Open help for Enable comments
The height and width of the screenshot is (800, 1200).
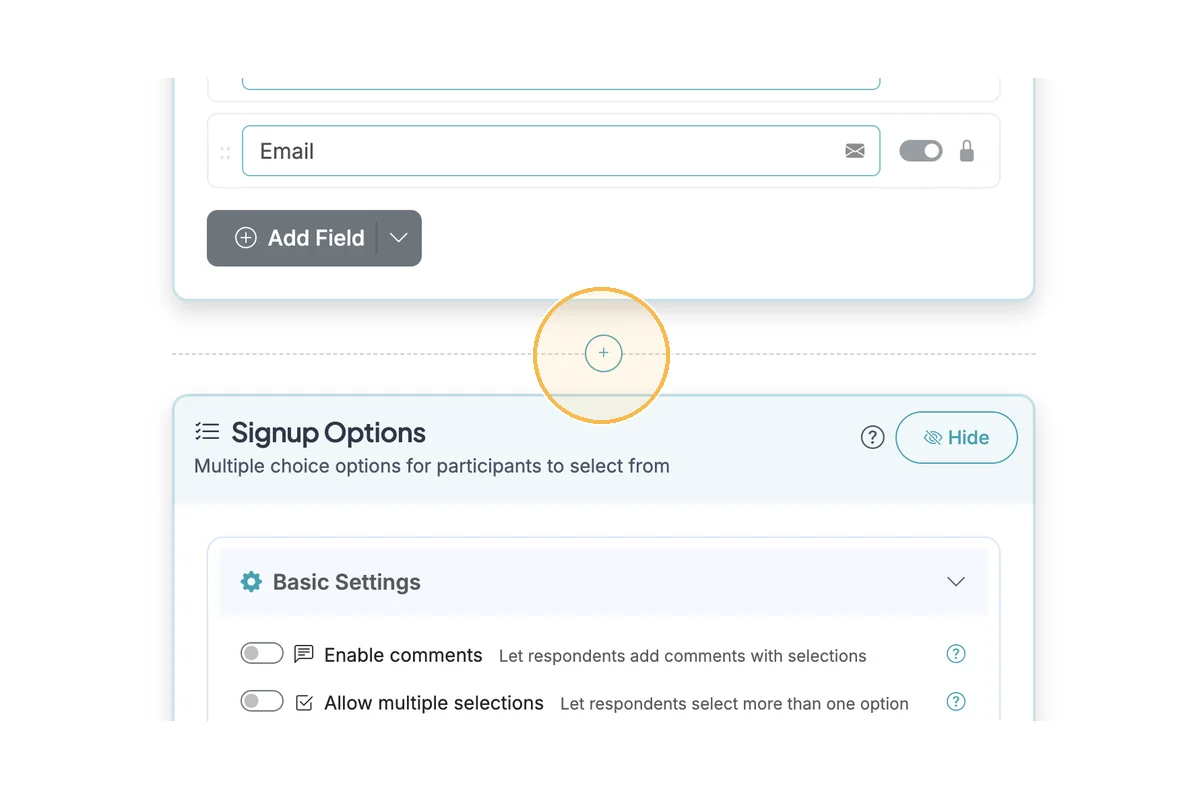956,654
